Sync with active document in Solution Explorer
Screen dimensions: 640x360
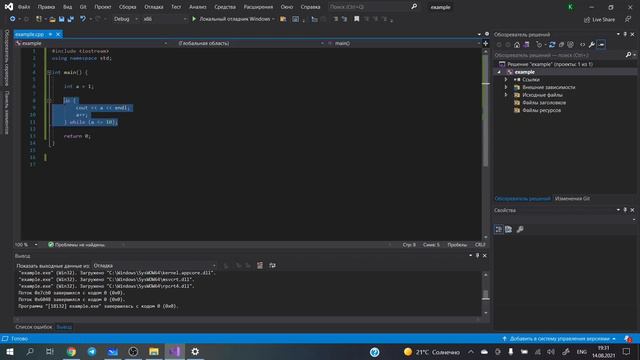click(x=552, y=44)
